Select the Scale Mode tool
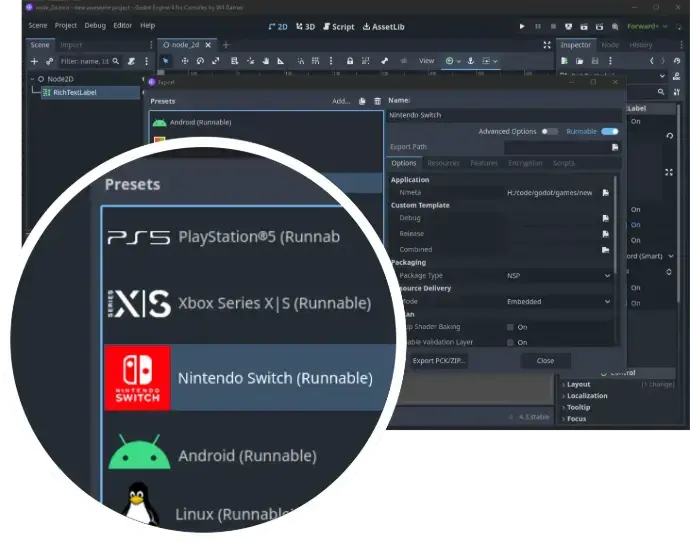690x543 pixels. 216,61
